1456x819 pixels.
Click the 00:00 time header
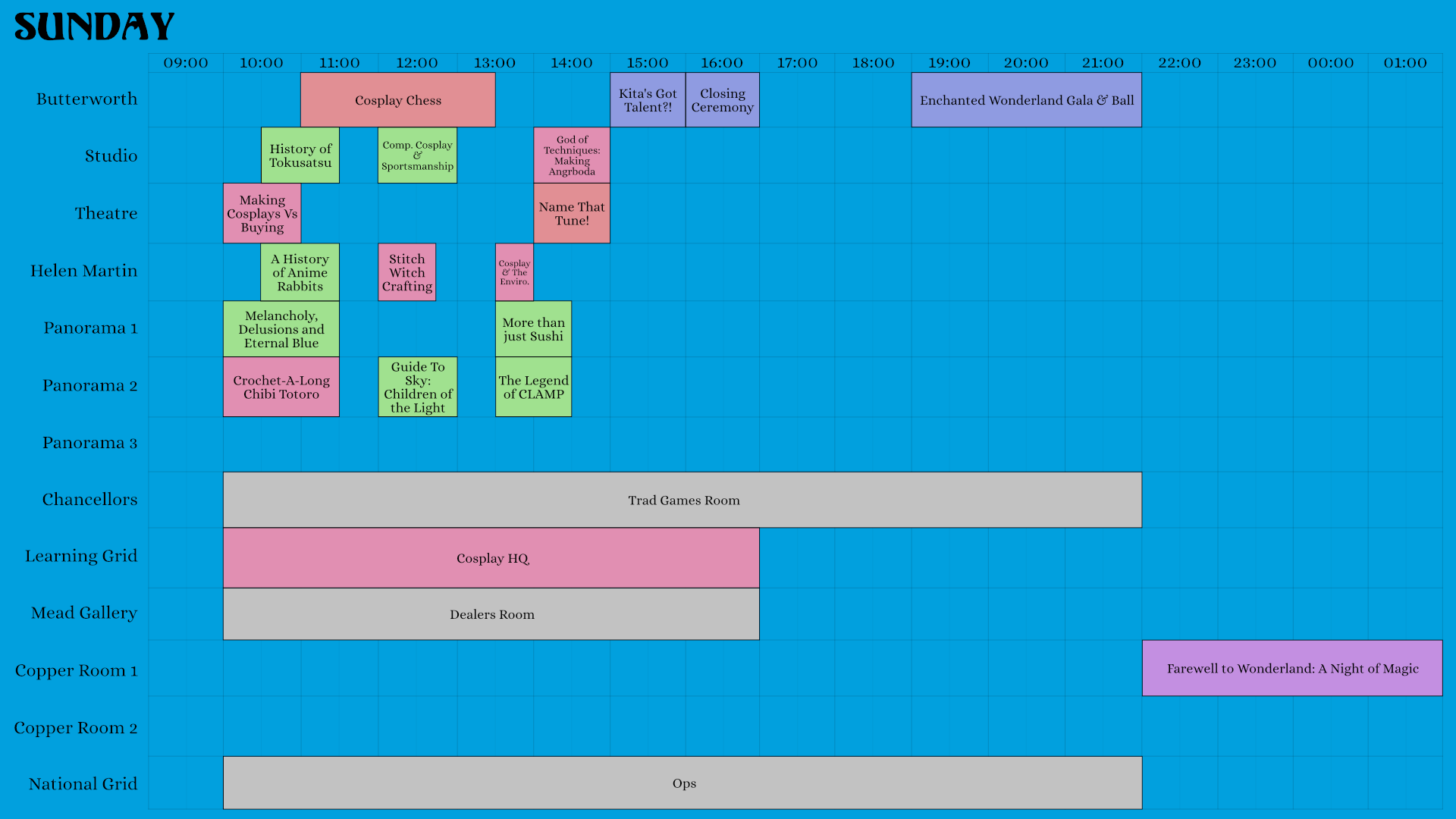coord(1331,63)
